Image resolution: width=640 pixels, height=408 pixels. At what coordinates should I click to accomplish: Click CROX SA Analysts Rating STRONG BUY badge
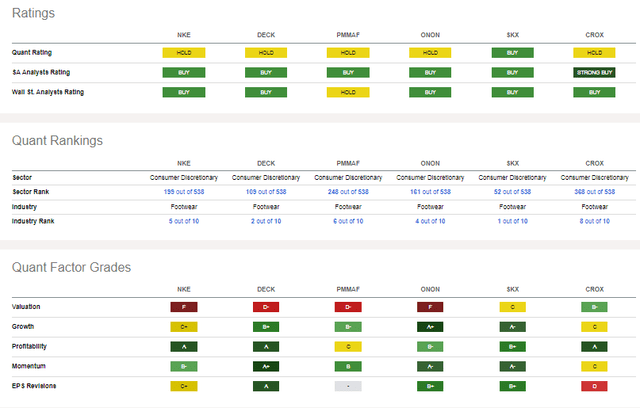[594, 73]
